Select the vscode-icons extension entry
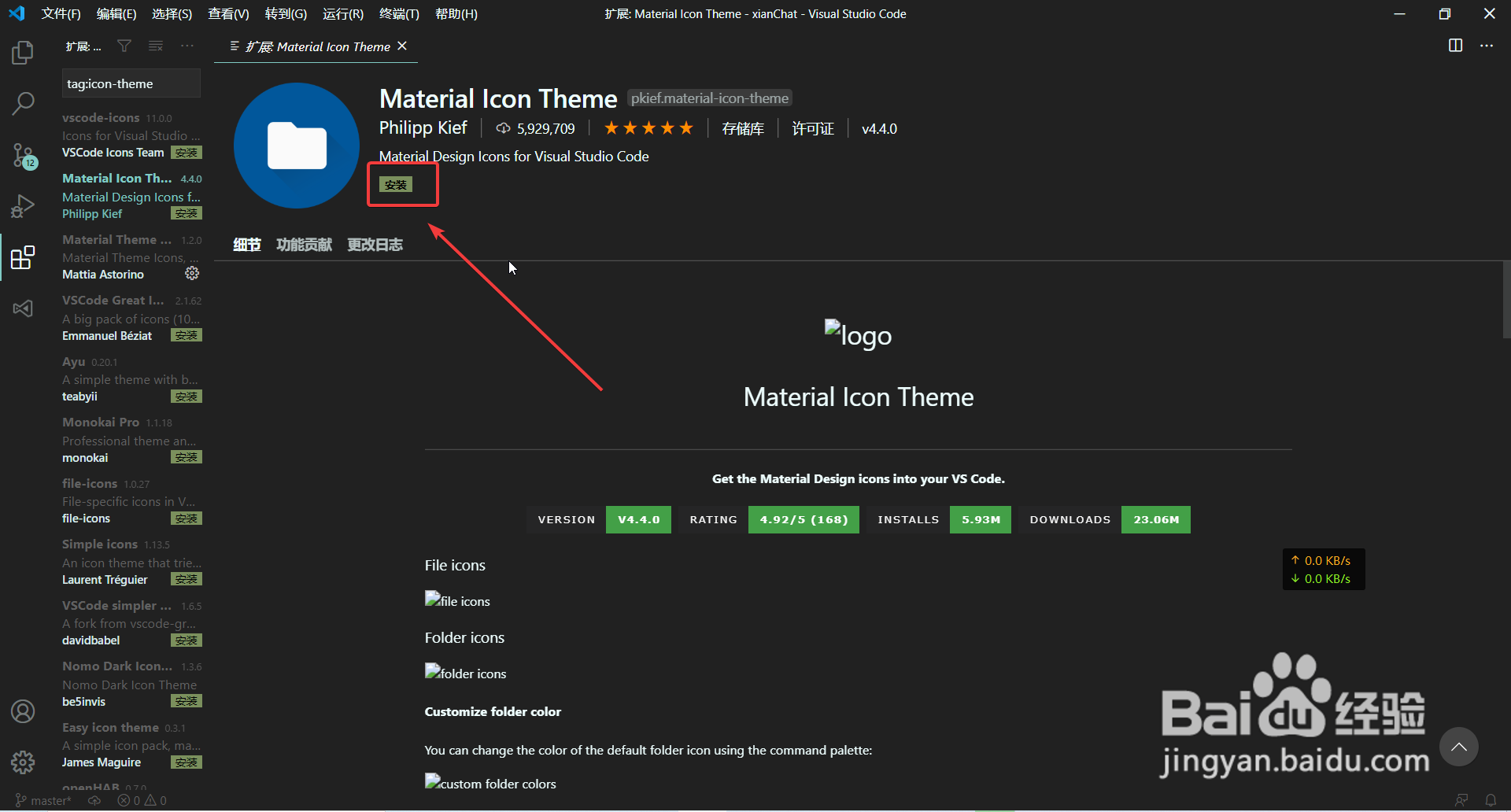The image size is (1511, 812). pos(131,135)
